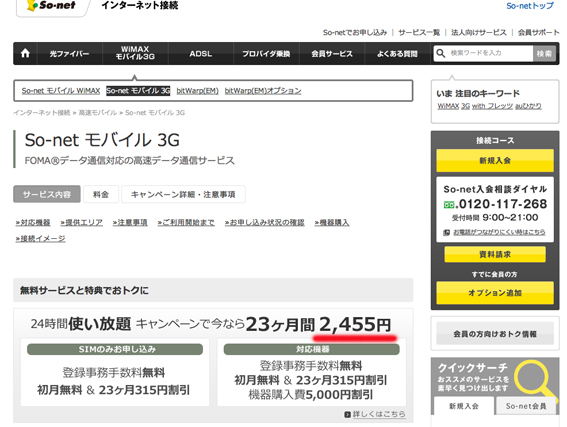Click 高速モバイル breadcrumb
567x427 pixels.
(98, 113)
